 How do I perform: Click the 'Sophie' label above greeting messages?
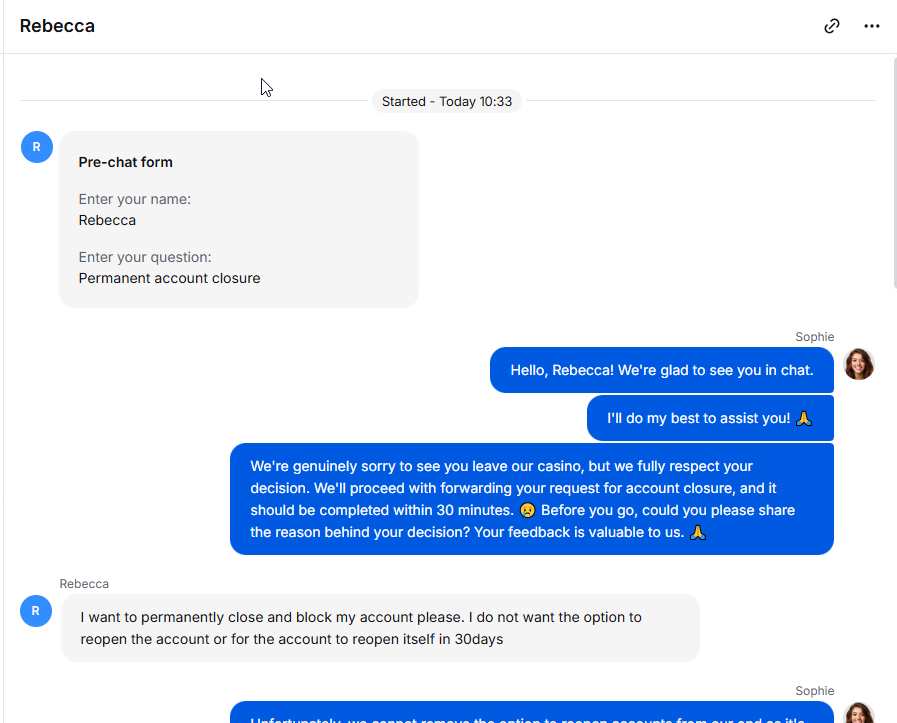click(x=814, y=337)
